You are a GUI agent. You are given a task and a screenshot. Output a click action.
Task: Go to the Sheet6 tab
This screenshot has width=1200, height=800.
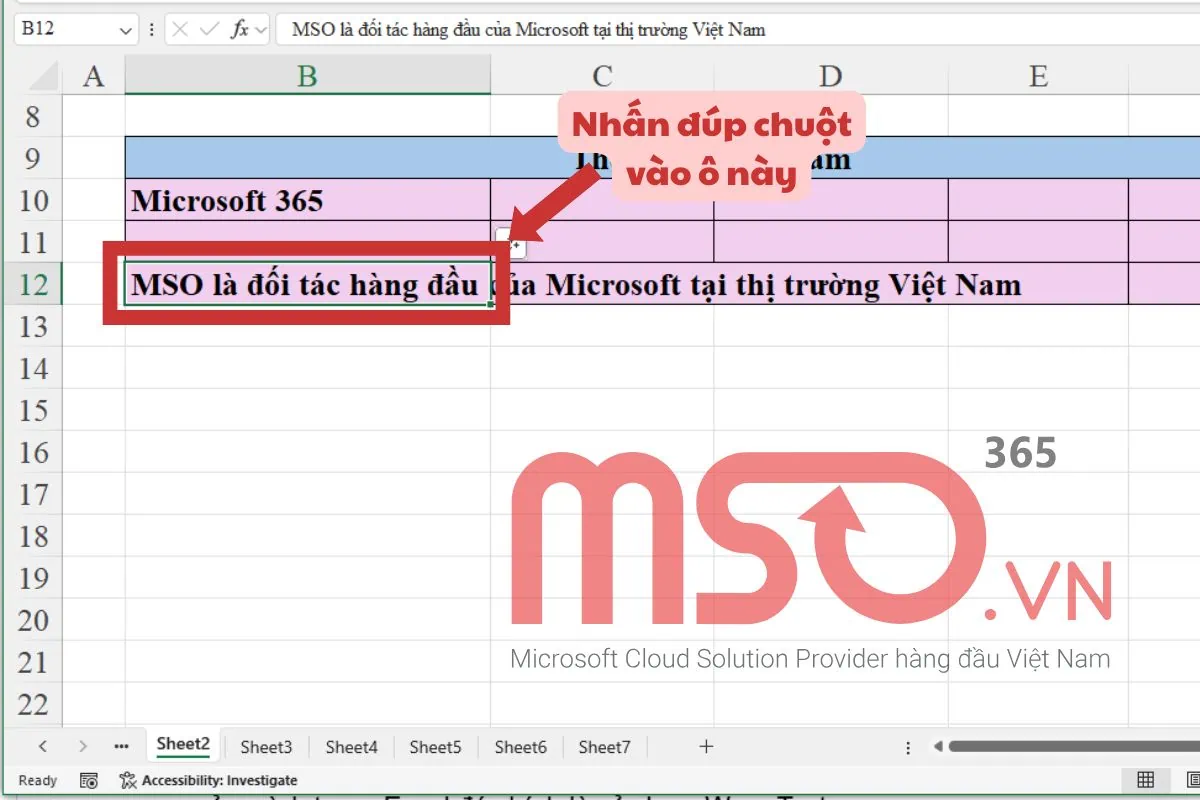tap(520, 746)
